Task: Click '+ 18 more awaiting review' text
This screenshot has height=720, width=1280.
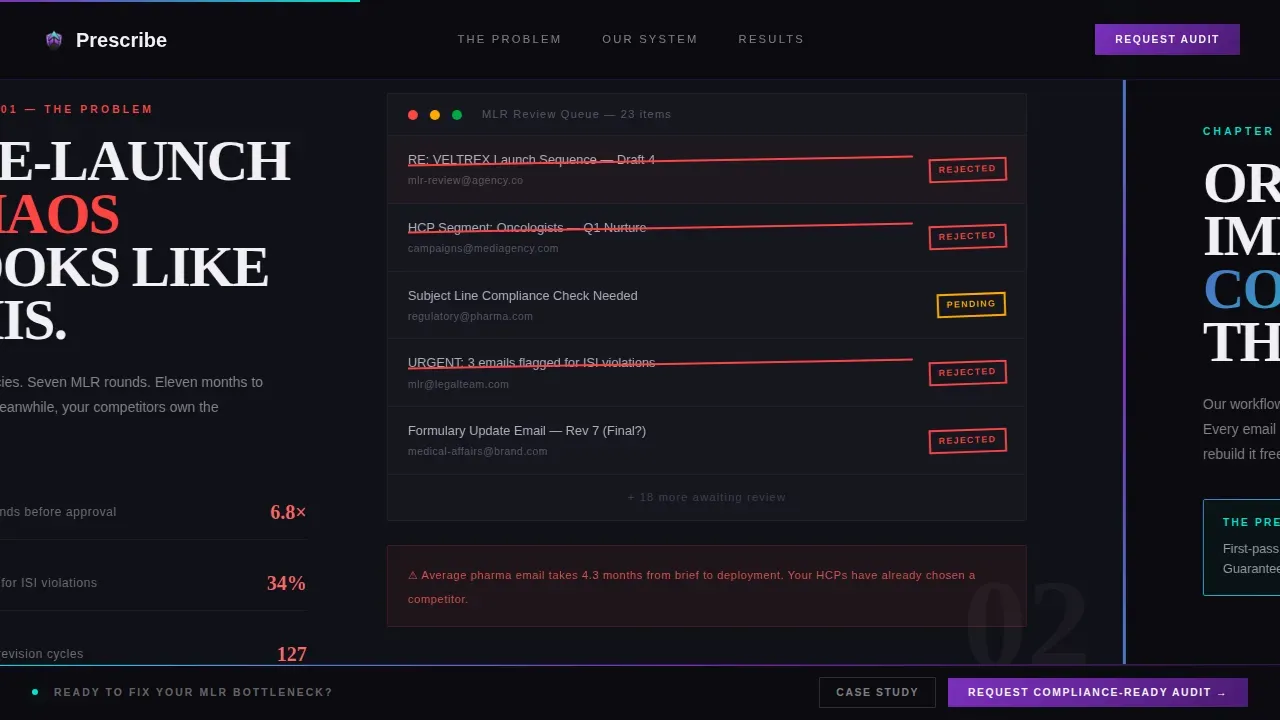Action: point(707,497)
